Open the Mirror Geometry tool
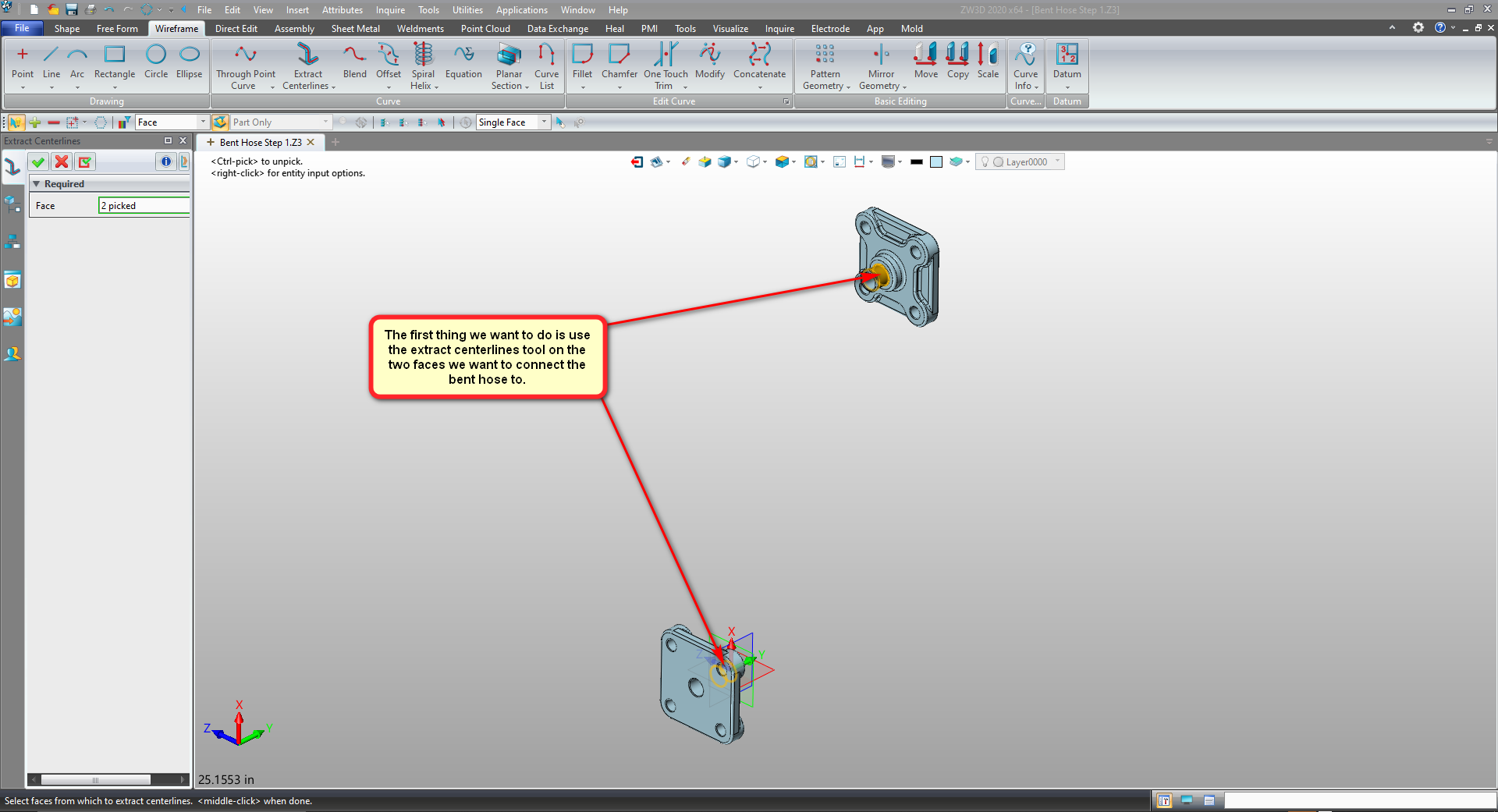This screenshot has width=1498, height=812. [x=881, y=66]
